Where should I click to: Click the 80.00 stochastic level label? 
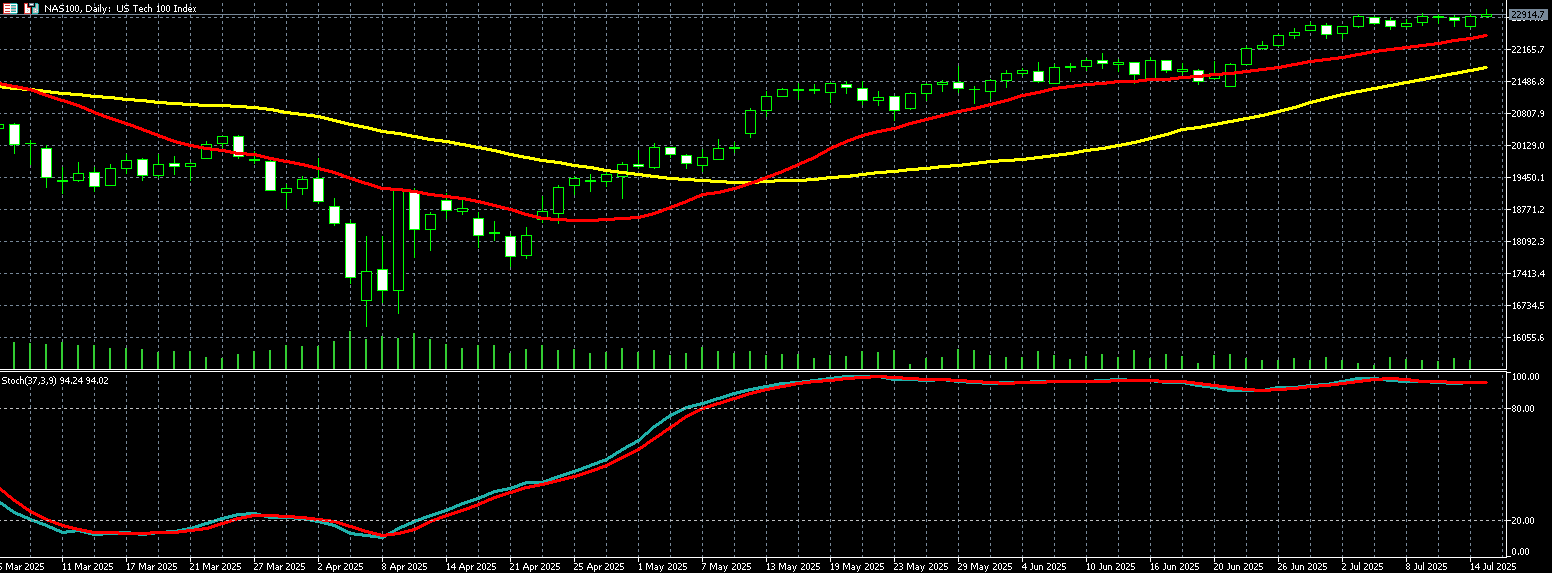pos(1524,409)
